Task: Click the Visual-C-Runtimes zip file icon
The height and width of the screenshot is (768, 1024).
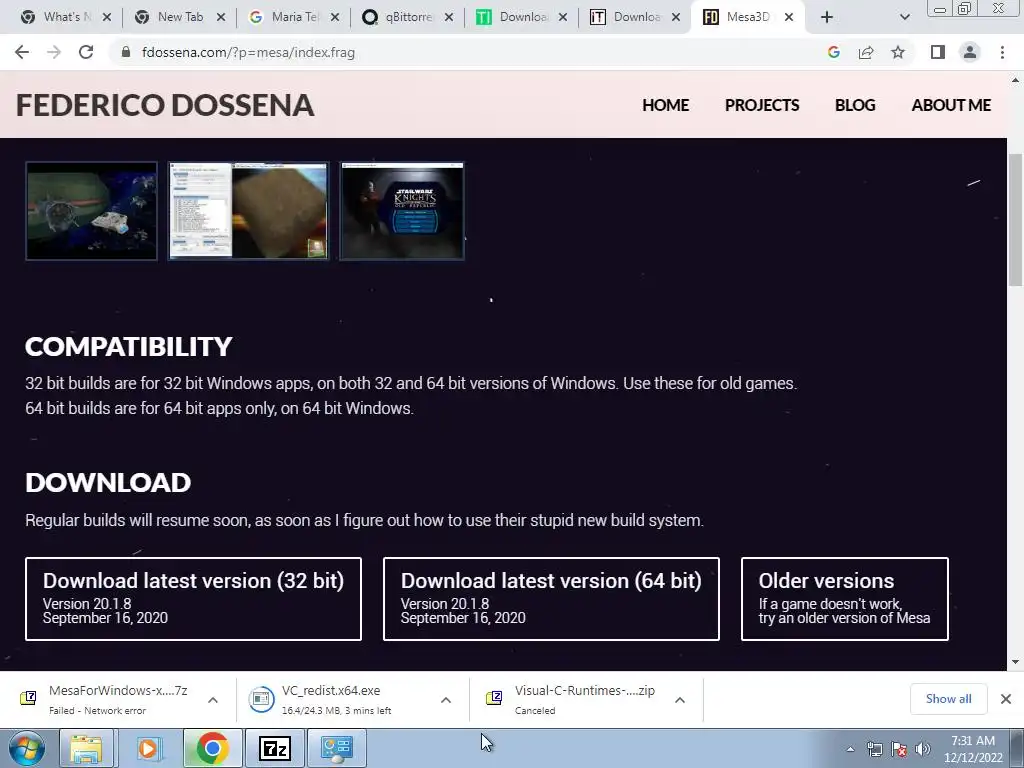Action: coord(494,698)
